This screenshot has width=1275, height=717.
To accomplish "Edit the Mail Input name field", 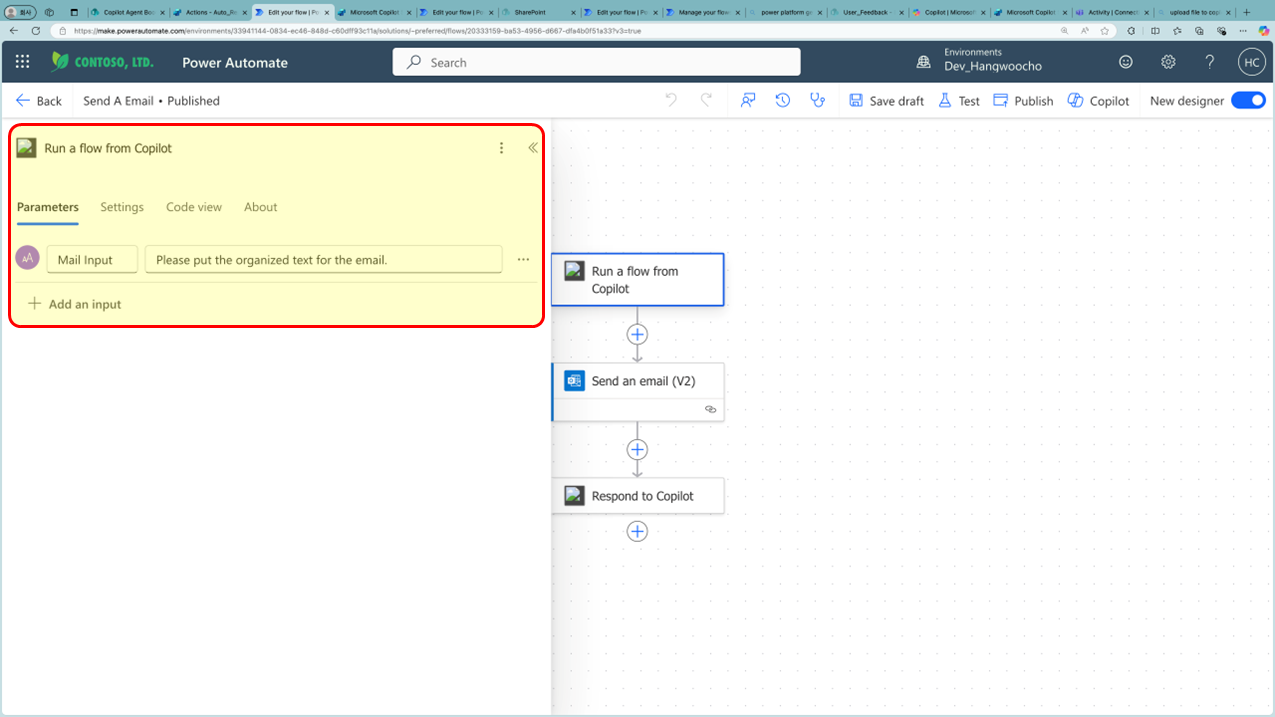I will 92,260.
